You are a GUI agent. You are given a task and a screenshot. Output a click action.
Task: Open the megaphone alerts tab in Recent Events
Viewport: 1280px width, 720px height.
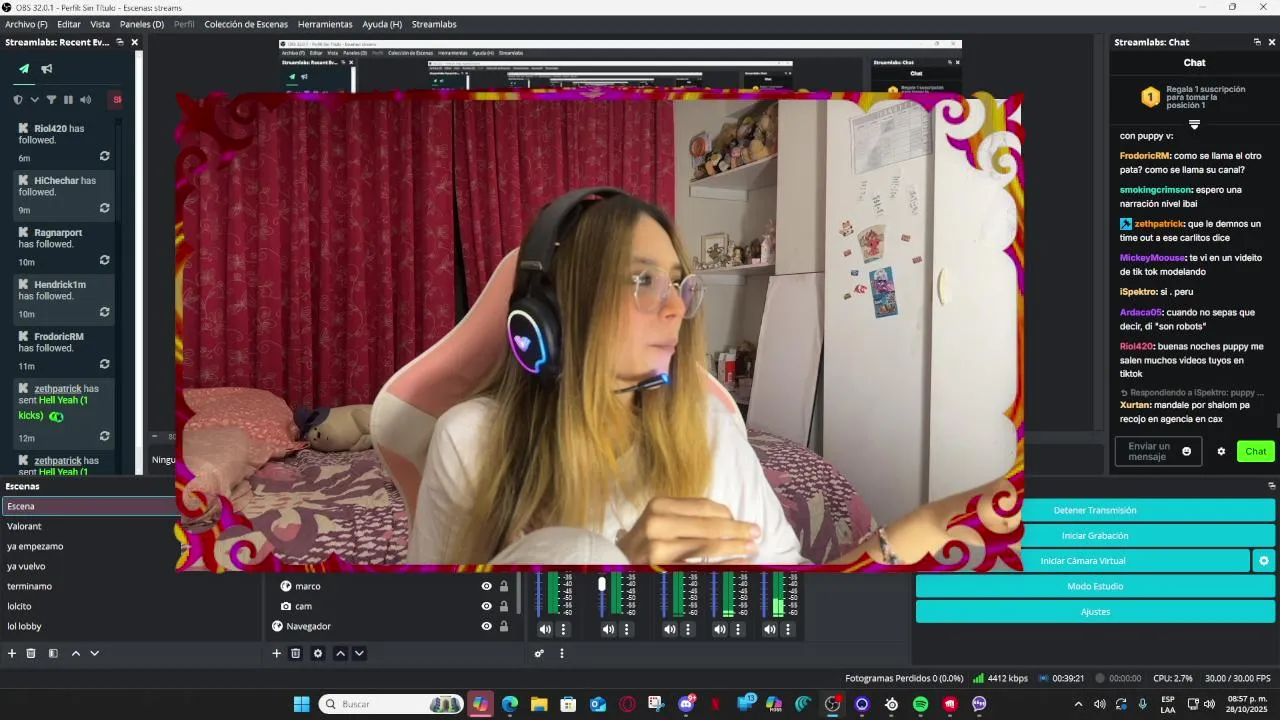(46, 69)
